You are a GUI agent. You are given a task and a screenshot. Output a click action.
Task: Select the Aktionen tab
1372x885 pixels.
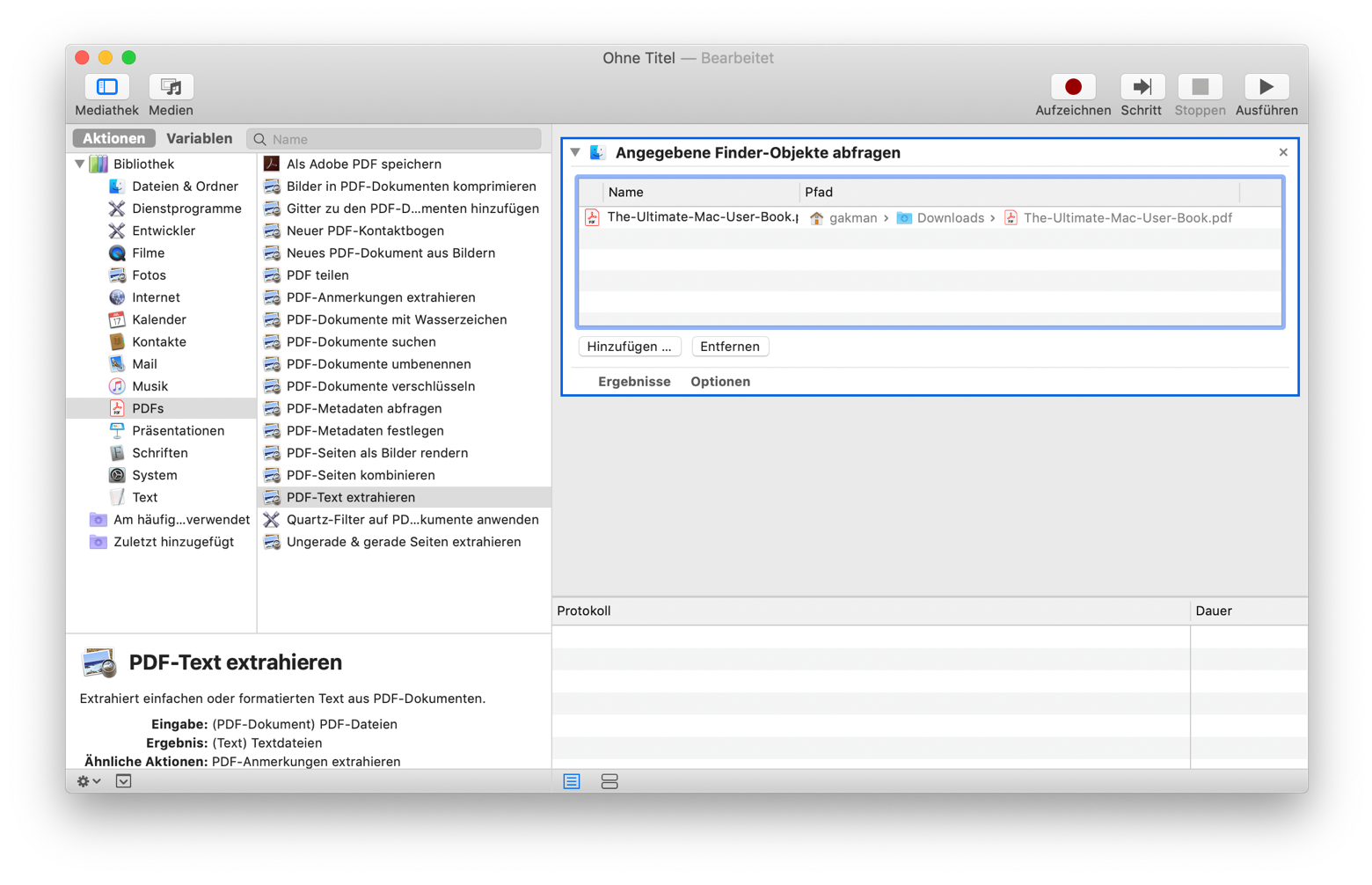coord(113,138)
